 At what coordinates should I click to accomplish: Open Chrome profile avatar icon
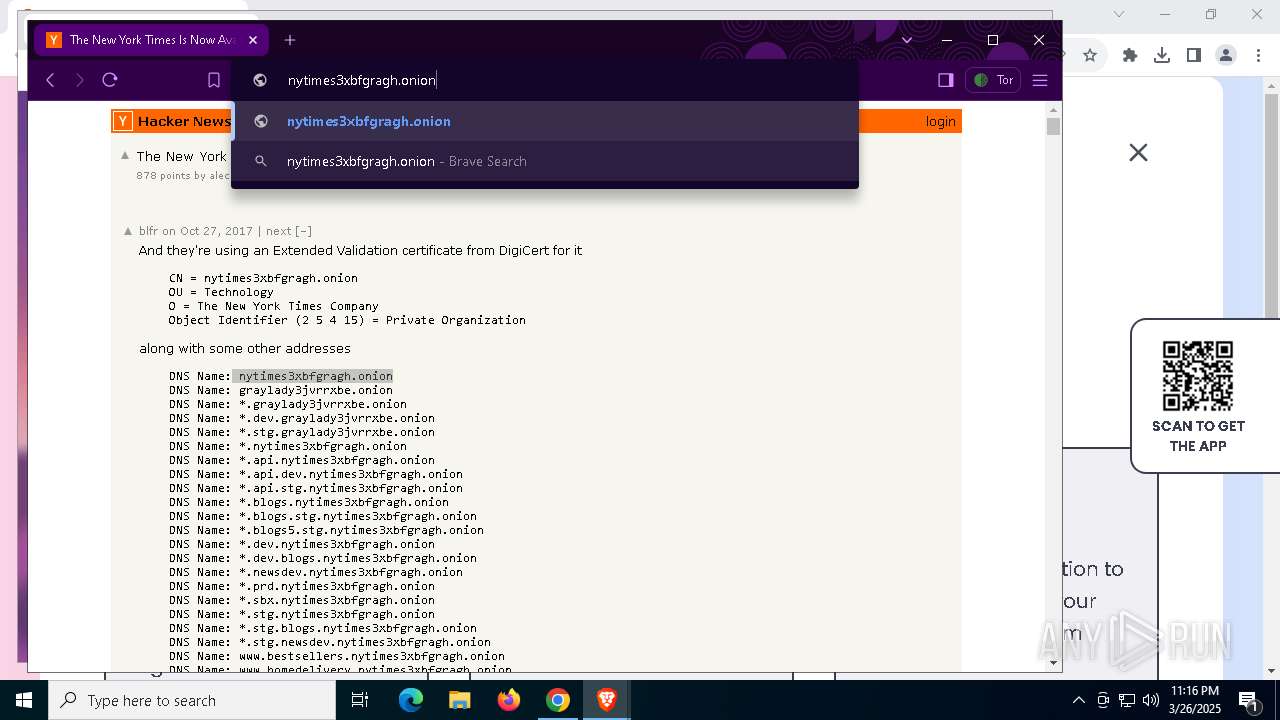1226,55
